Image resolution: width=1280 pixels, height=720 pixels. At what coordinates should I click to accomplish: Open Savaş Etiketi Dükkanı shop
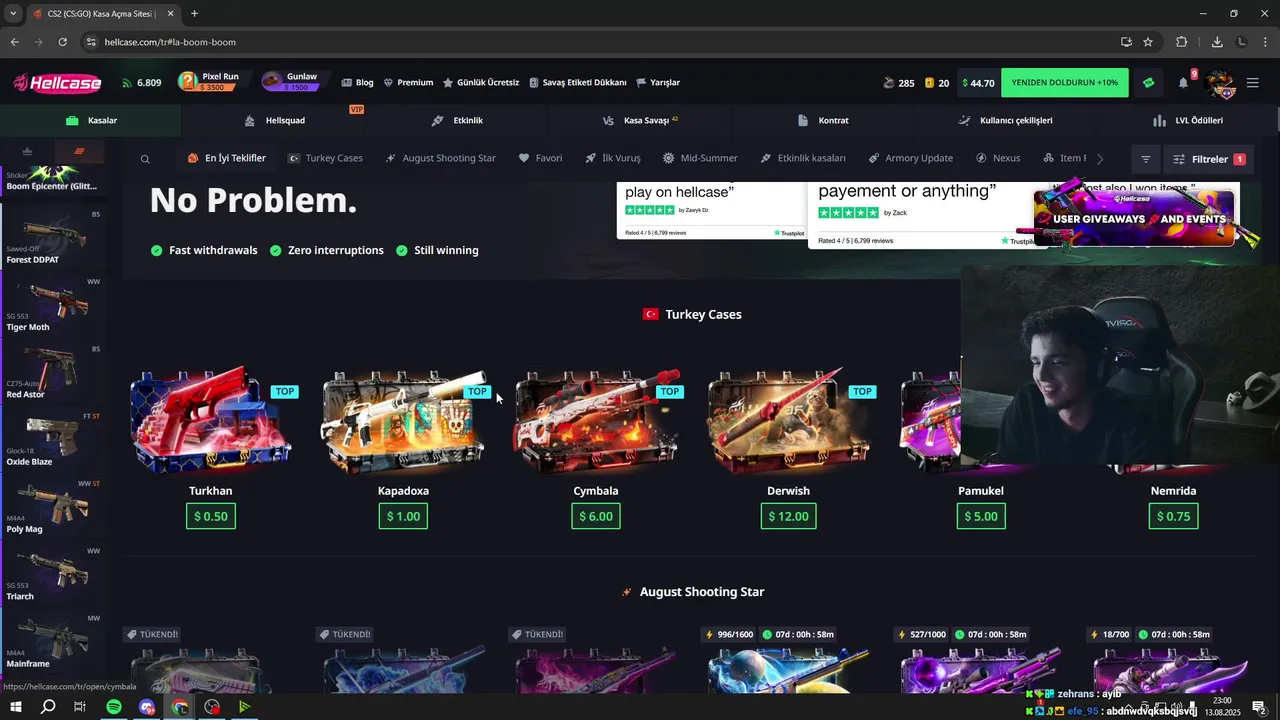578,83
